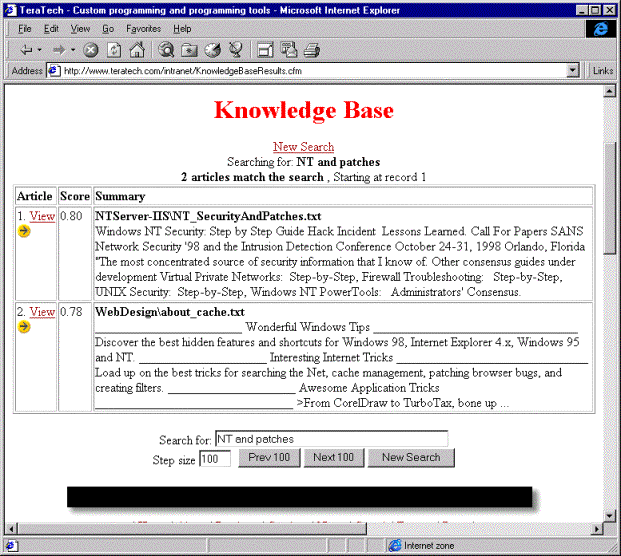Viewport: 621px width, 556px height.
Task: Click the horizontal scrollbar thumb
Action: [192, 529]
